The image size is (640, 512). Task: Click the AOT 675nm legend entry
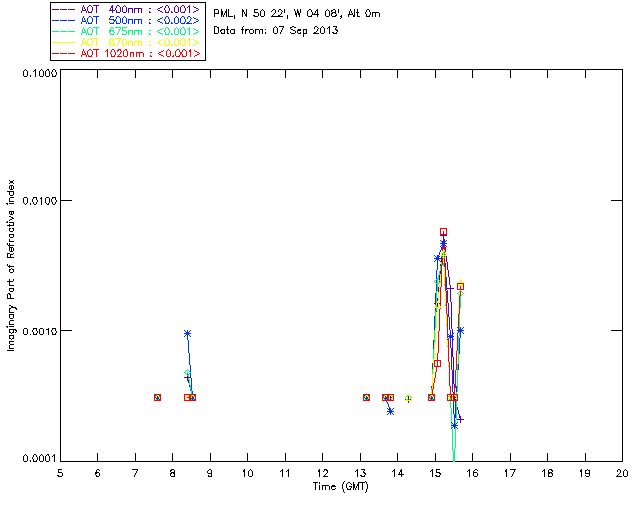127,31
